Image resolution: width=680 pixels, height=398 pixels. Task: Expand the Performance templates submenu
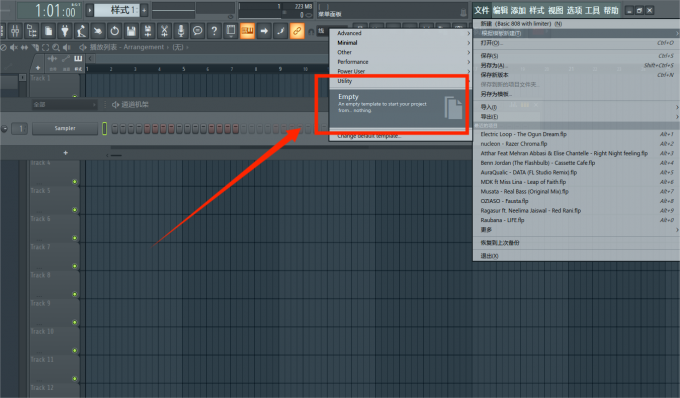click(x=400, y=62)
